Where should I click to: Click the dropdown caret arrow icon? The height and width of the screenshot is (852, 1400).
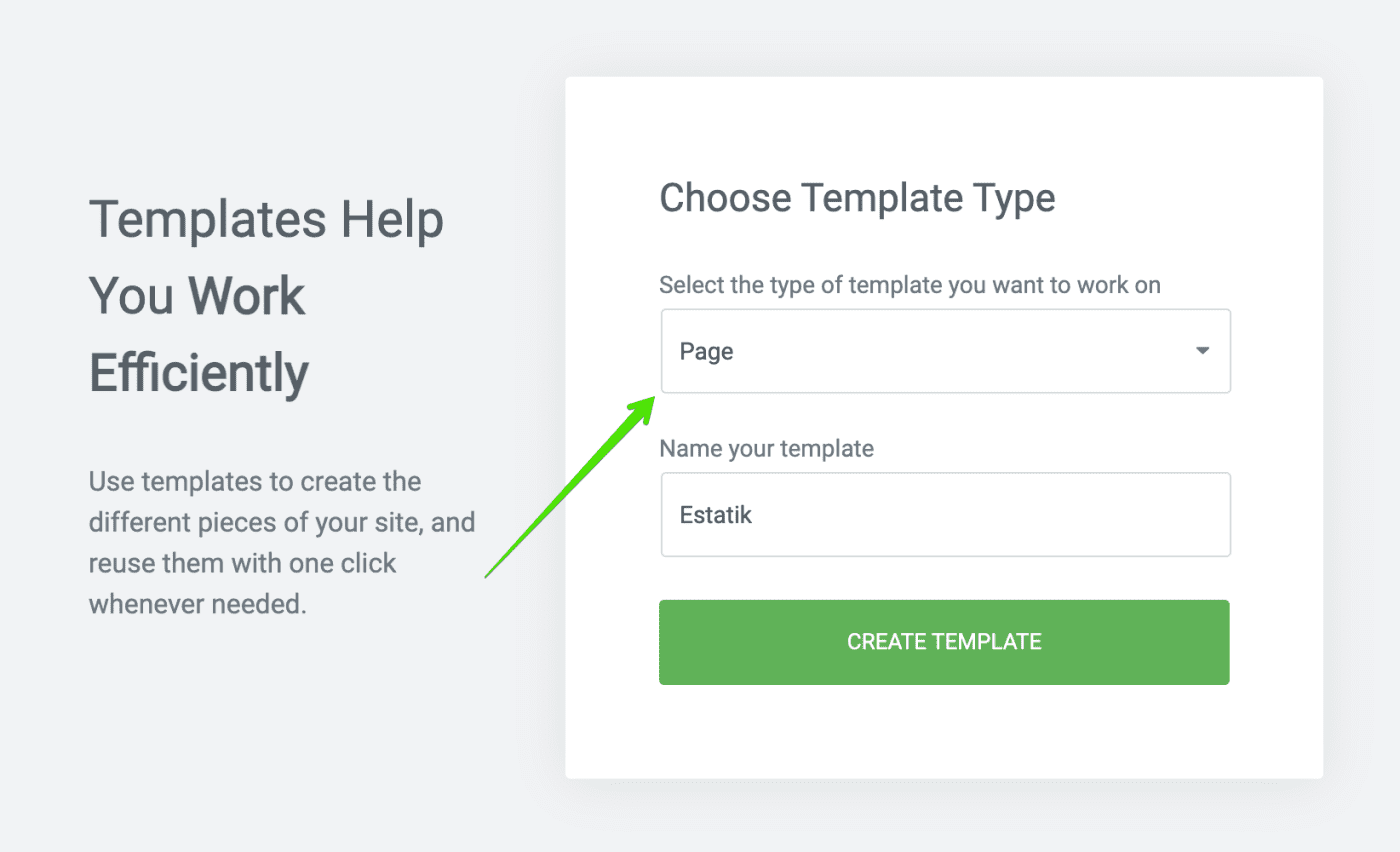[1202, 351]
